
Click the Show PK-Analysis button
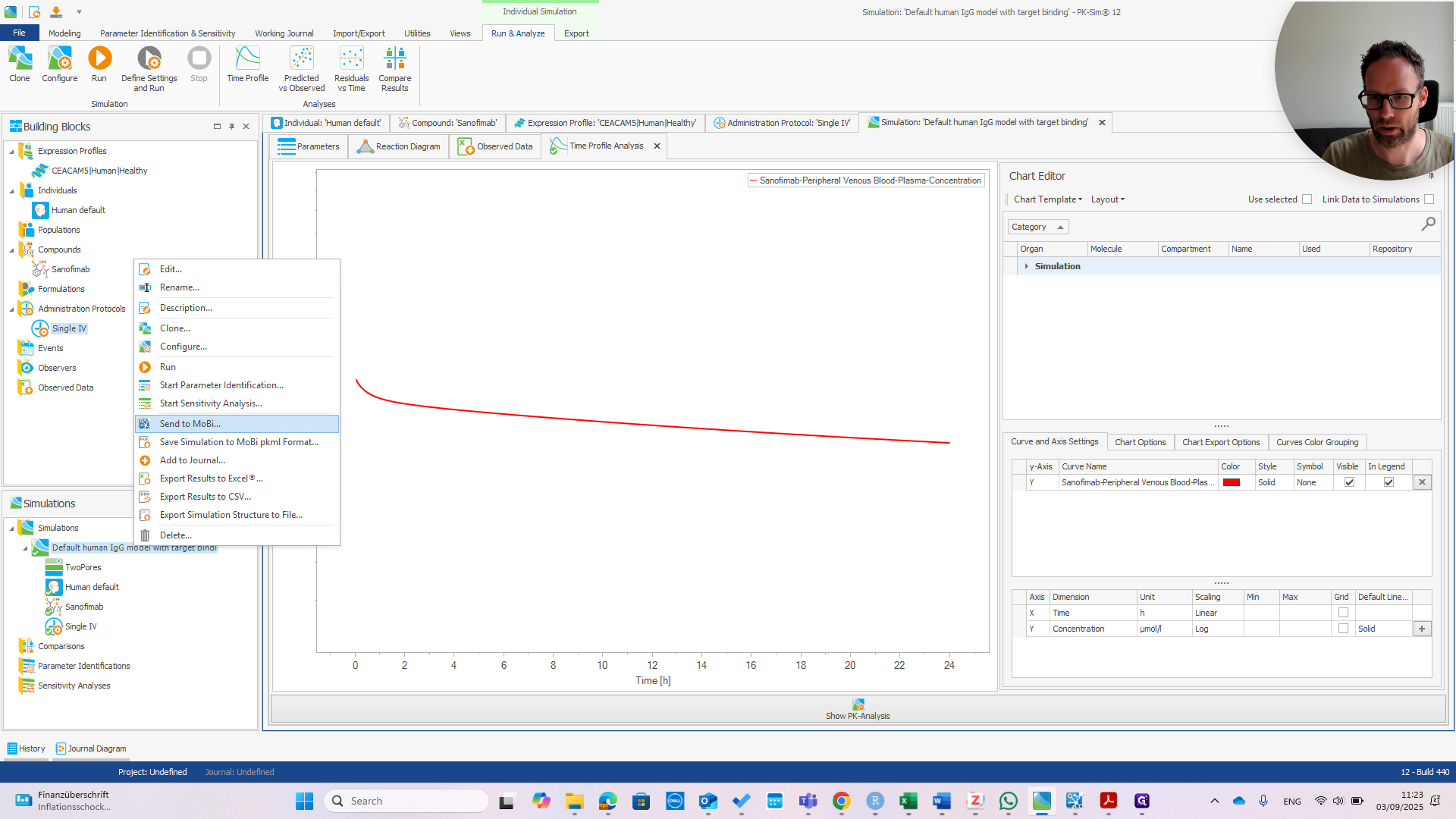(858, 709)
